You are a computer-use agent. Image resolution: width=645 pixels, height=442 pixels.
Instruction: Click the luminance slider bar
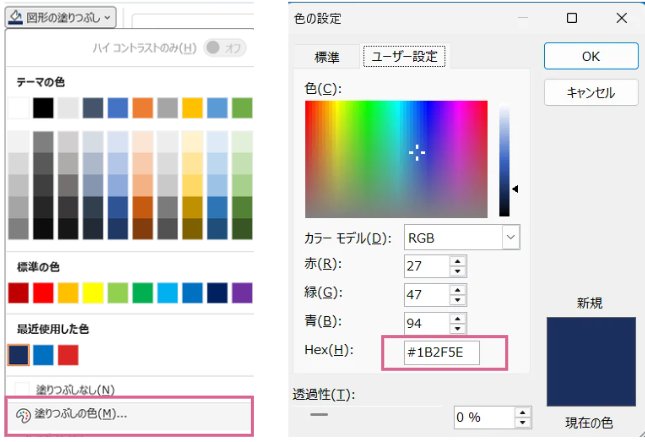504,160
